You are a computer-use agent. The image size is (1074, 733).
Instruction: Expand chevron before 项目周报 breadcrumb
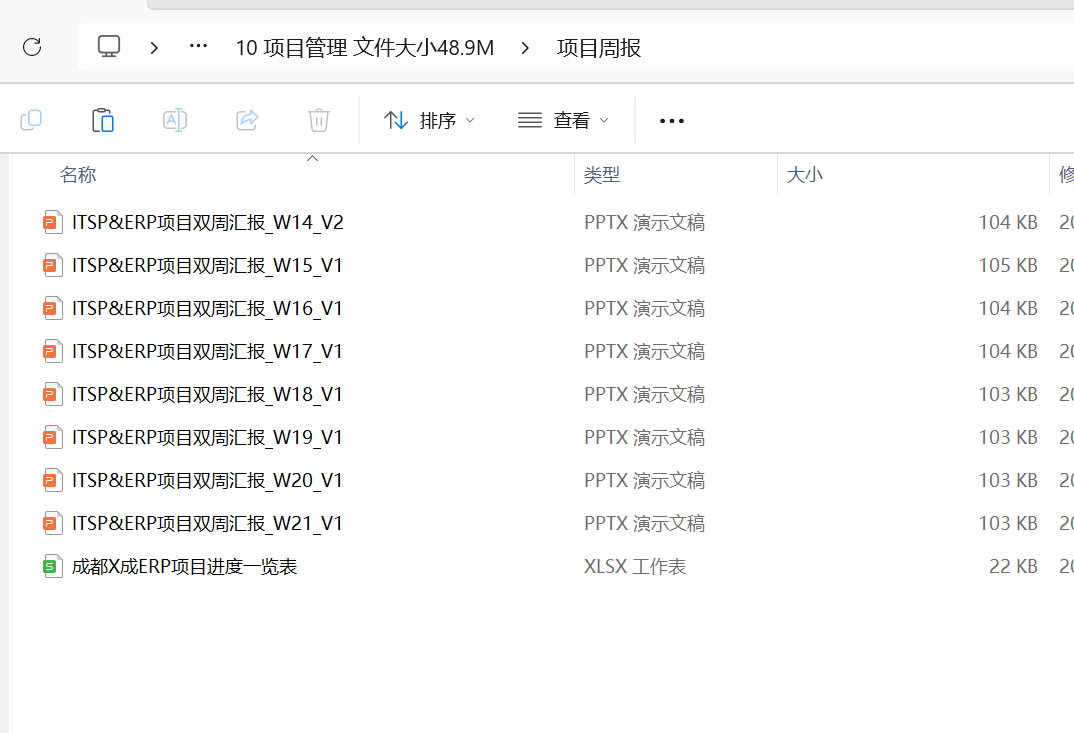tap(526, 47)
